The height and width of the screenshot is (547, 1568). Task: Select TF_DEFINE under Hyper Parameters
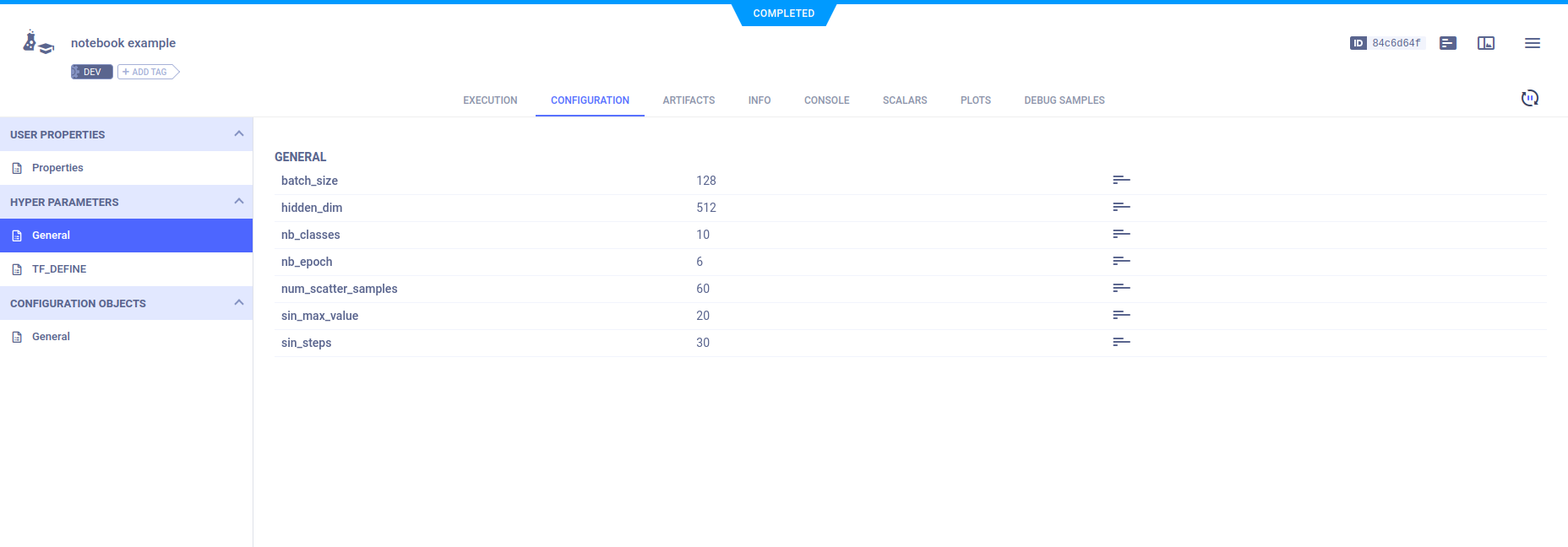59,269
